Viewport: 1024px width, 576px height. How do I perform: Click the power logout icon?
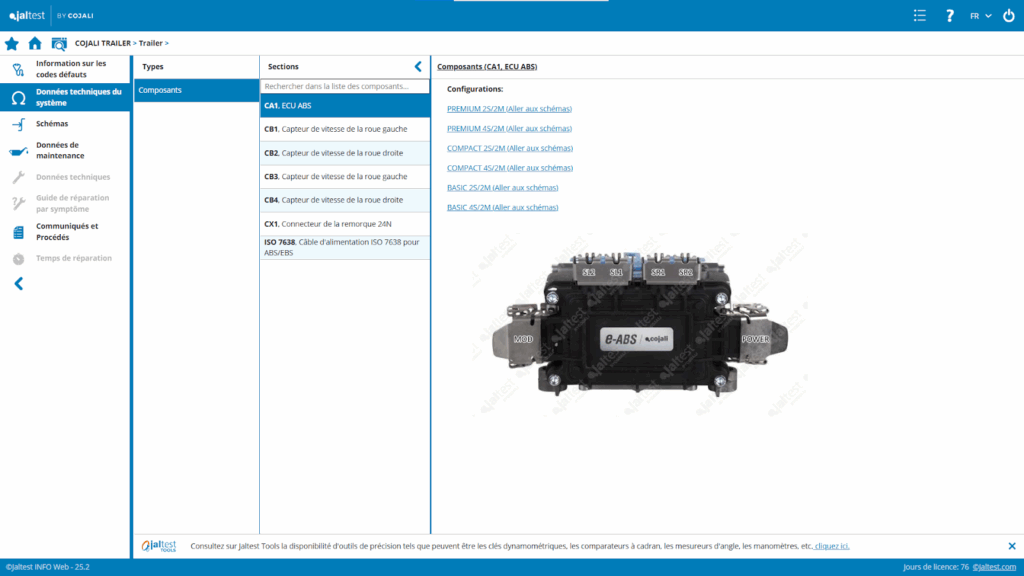click(x=1008, y=16)
